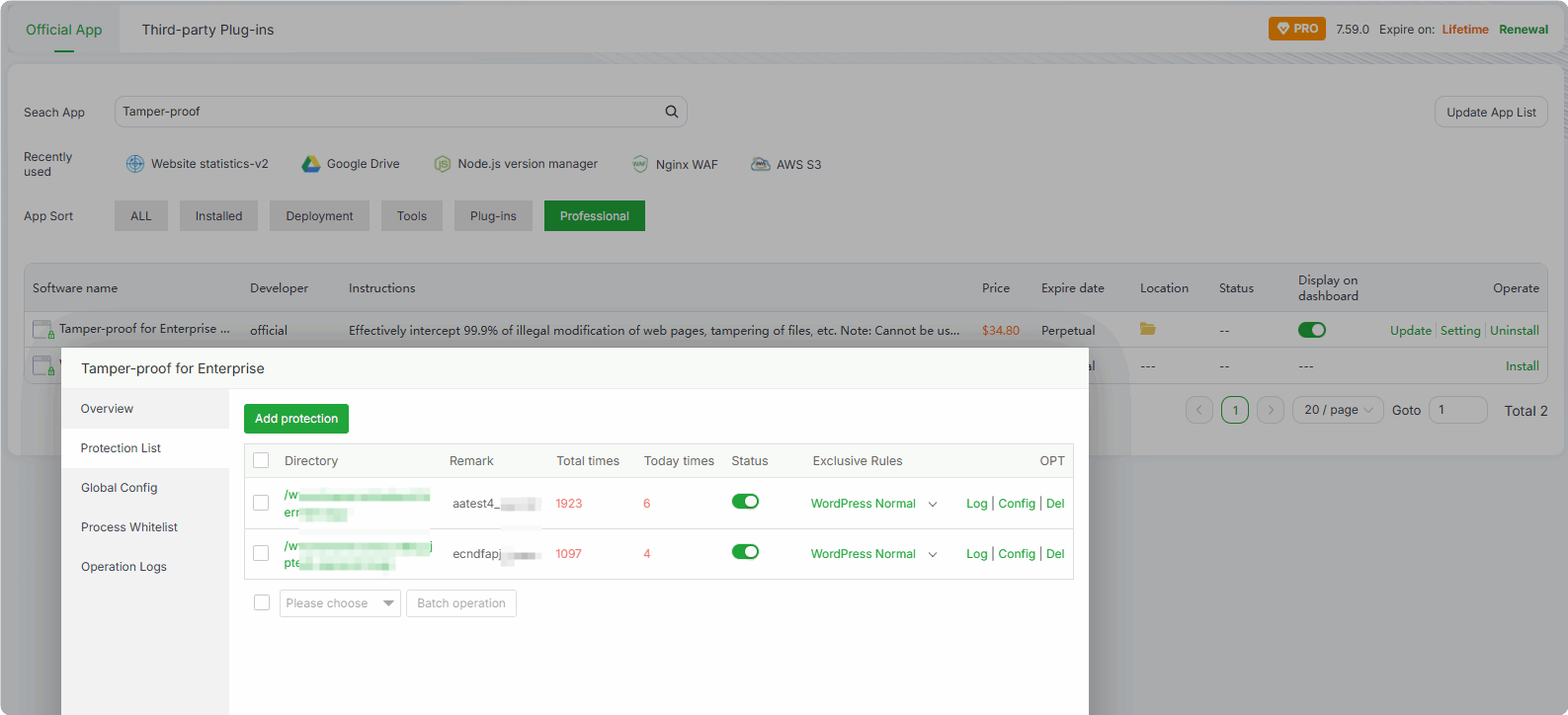Open Website statistics-v2 recent app icon
This screenshot has width=1568, height=715.
[135, 164]
